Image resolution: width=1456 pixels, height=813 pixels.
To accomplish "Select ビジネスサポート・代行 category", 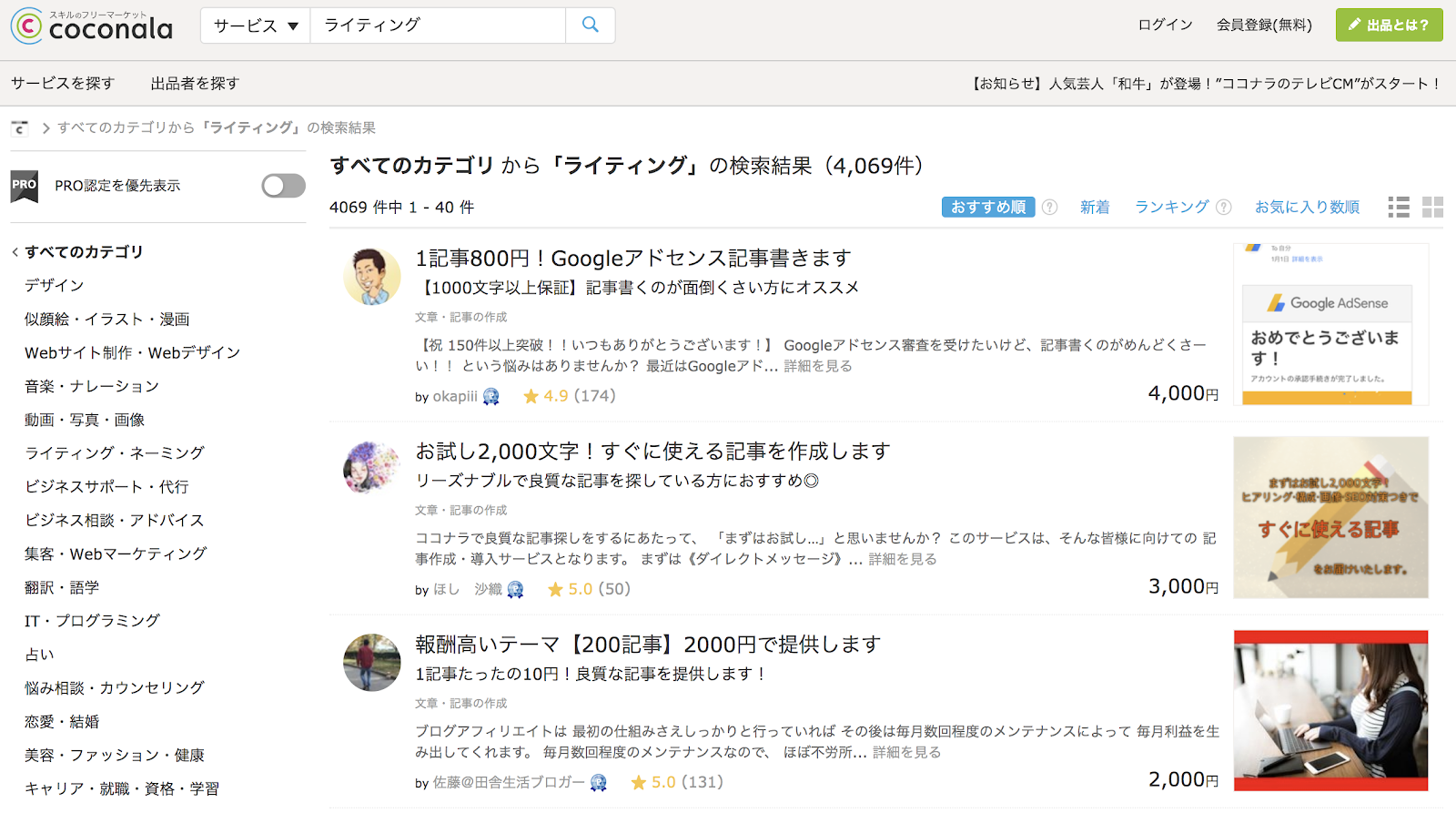I will 107,487.
